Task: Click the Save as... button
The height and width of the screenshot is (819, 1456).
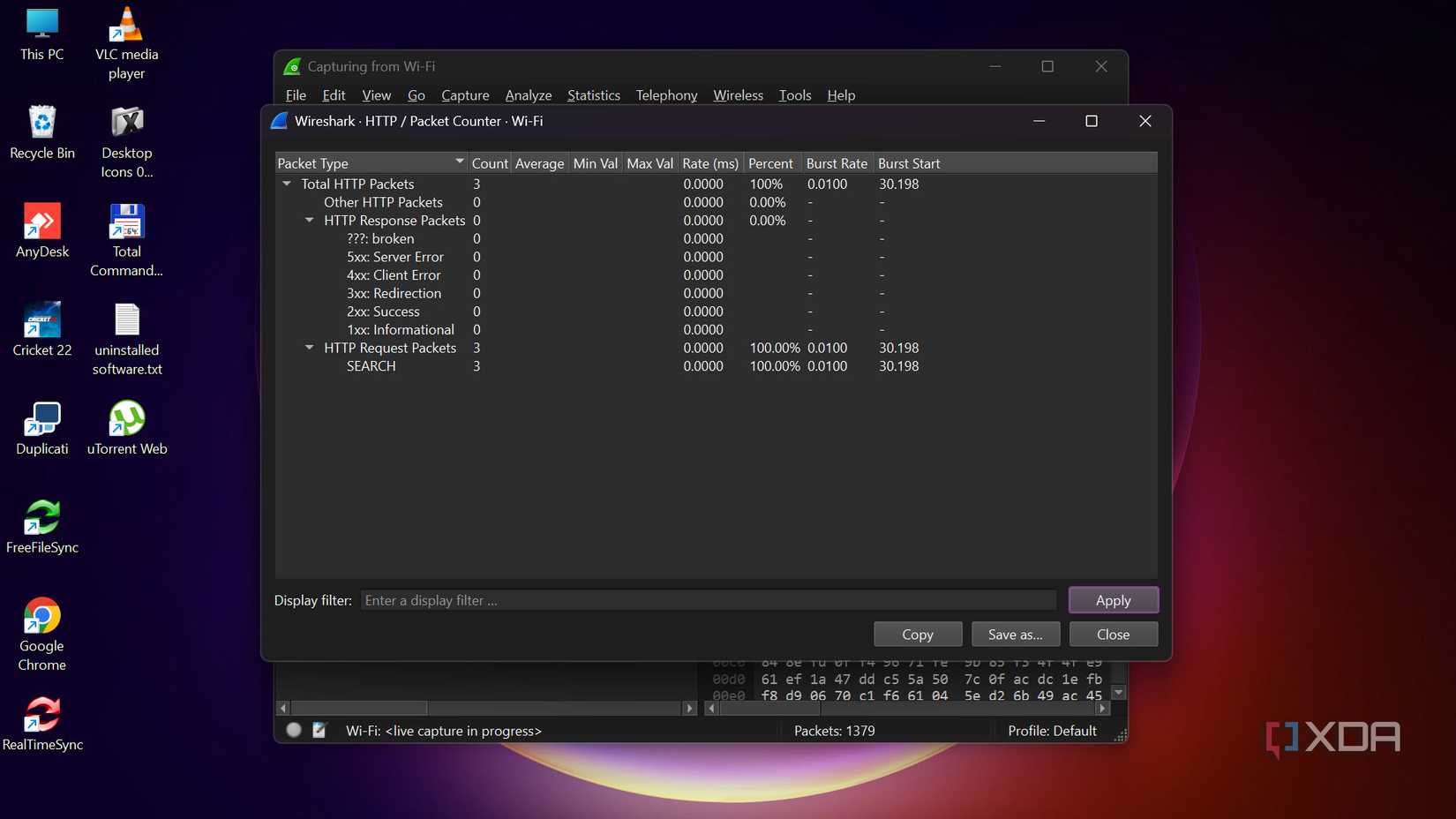Action: (1015, 635)
